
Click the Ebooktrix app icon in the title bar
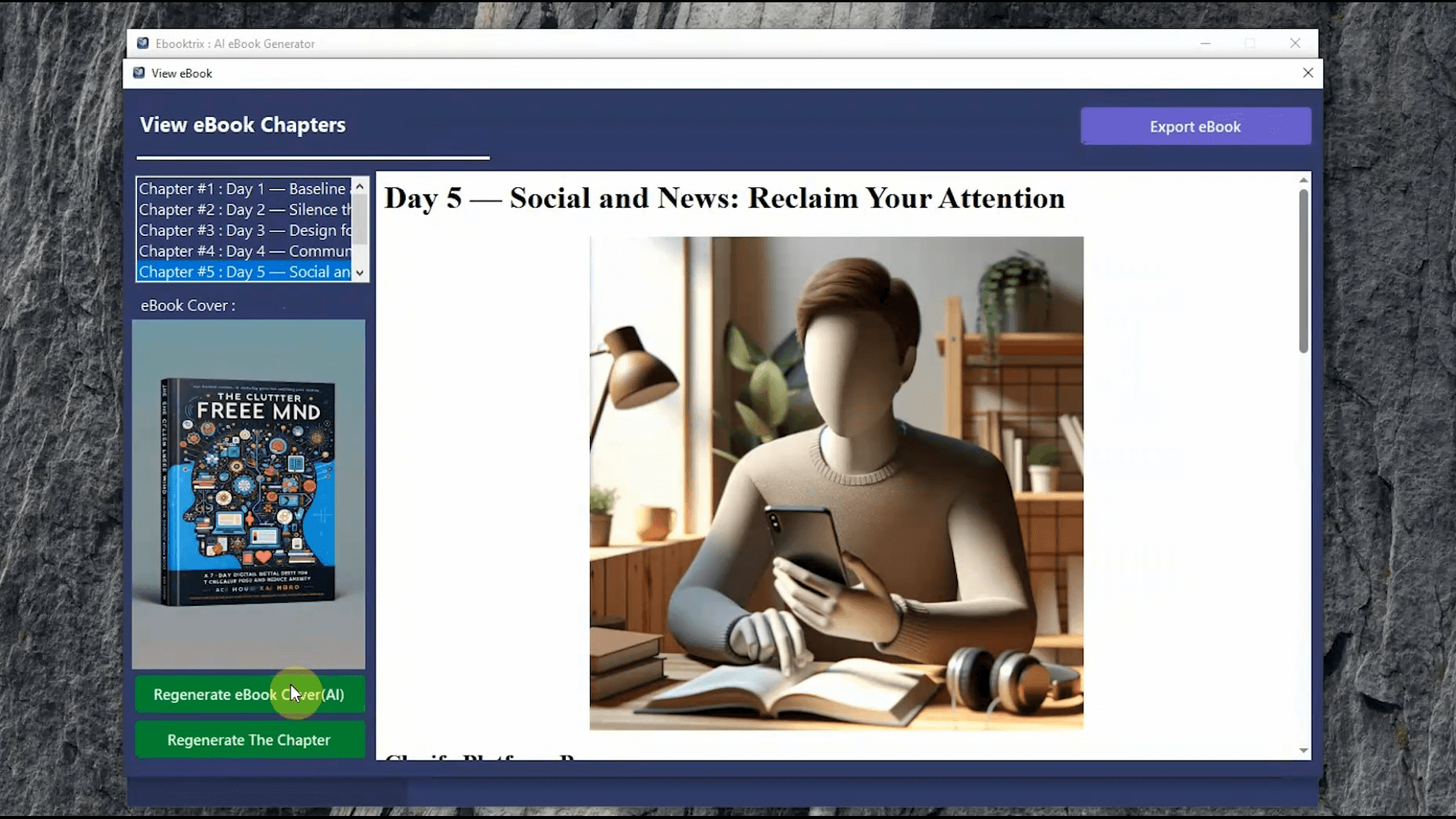pos(143,43)
